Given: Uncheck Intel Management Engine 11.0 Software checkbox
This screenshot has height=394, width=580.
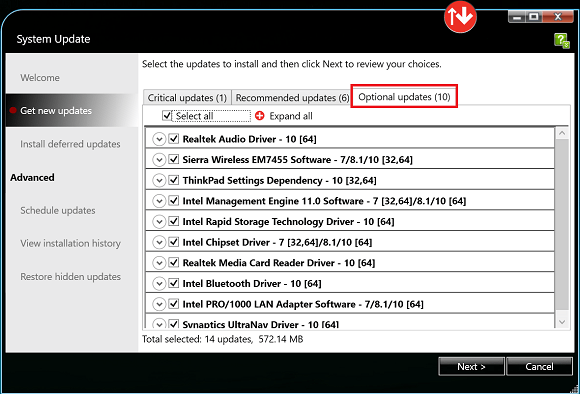Looking at the screenshot, I should (173, 201).
